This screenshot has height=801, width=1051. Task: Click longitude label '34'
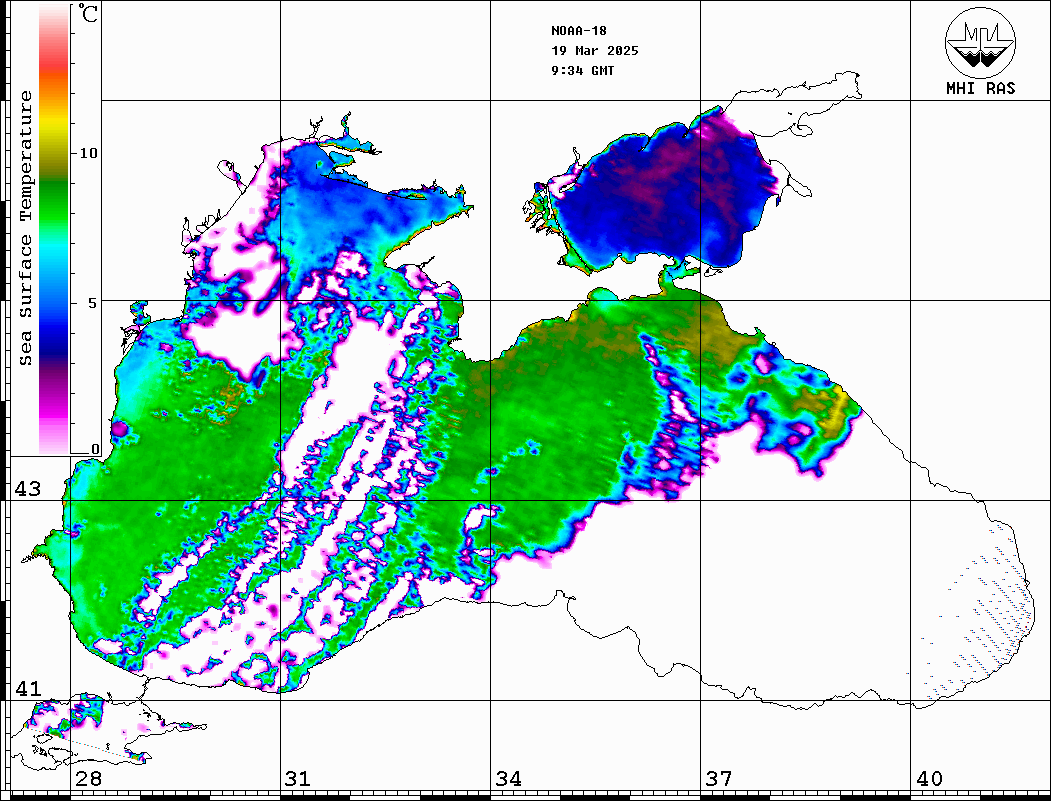(x=508, y=779)
